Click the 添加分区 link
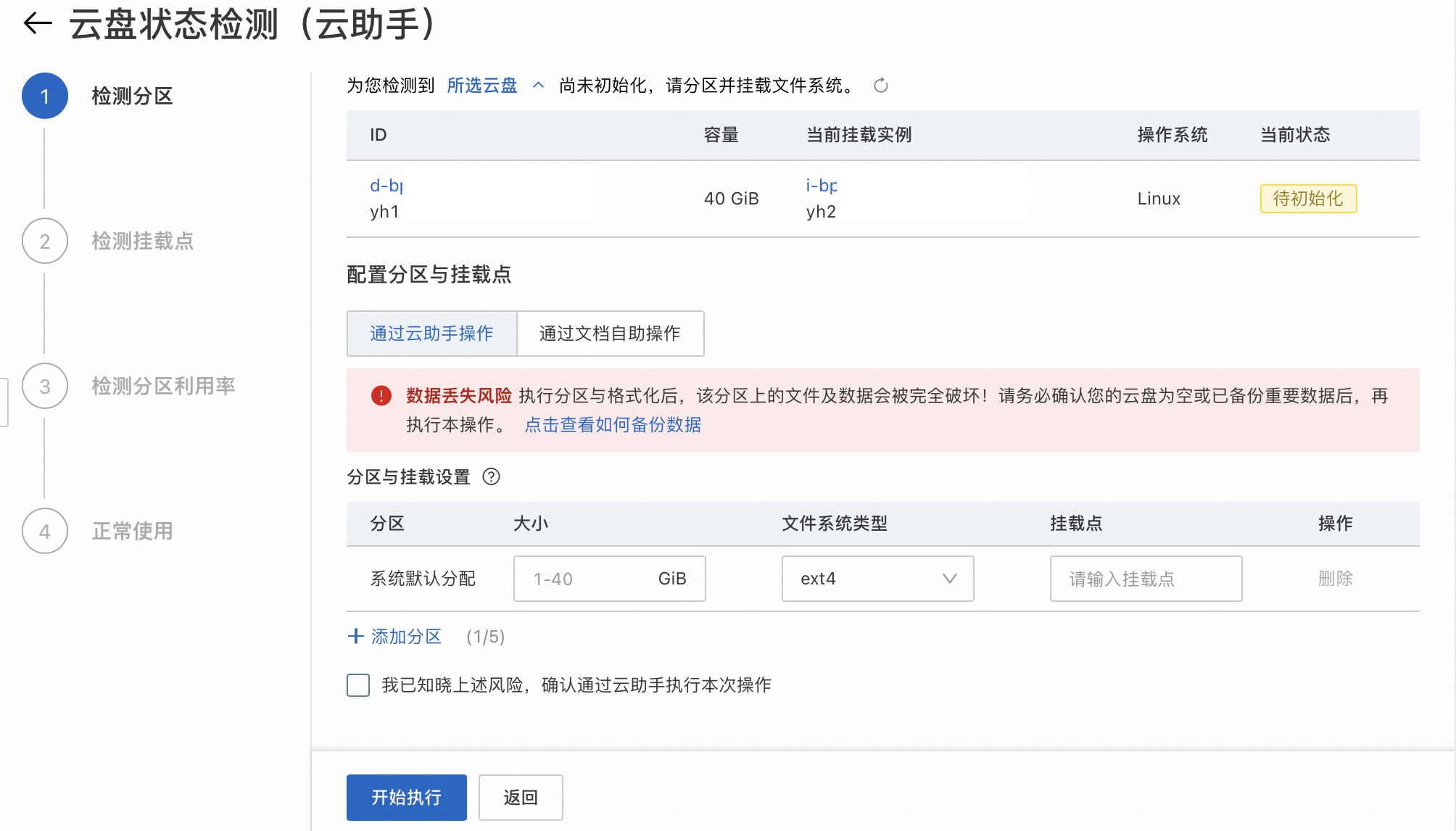 click(x=406, y=636)
